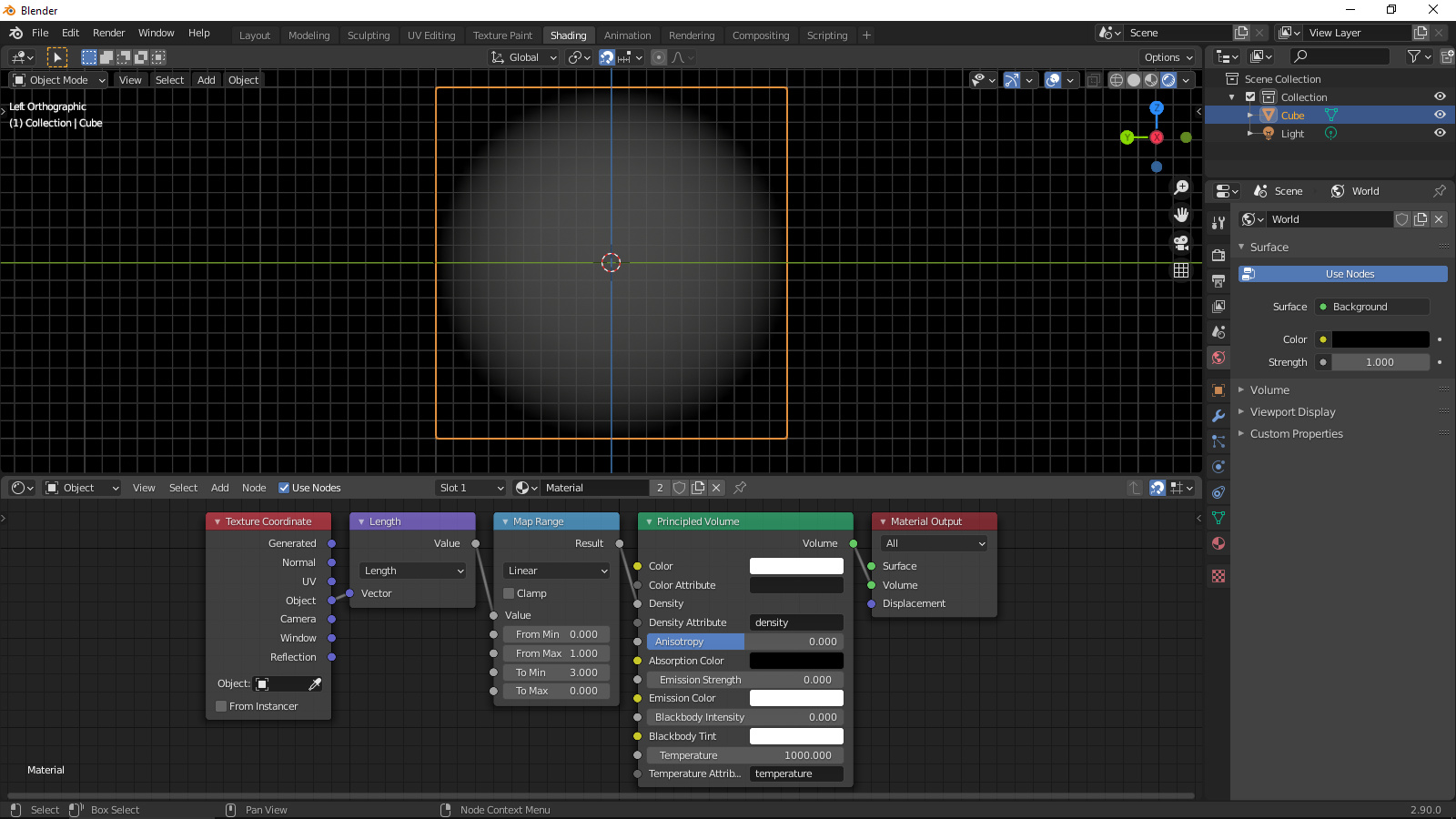Click the Background surface button
Image resolution: width=1456 pixels, height=819 pixels.
1370,307
